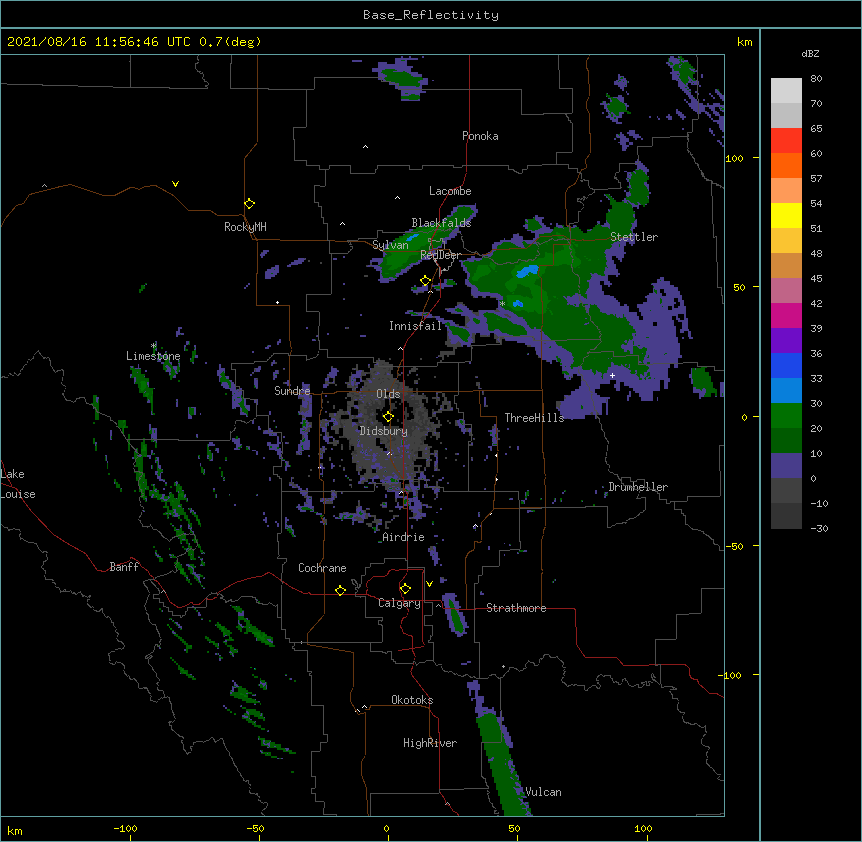
Task: Click the dBZ legend heading
Action: click(x=810, y=53)
